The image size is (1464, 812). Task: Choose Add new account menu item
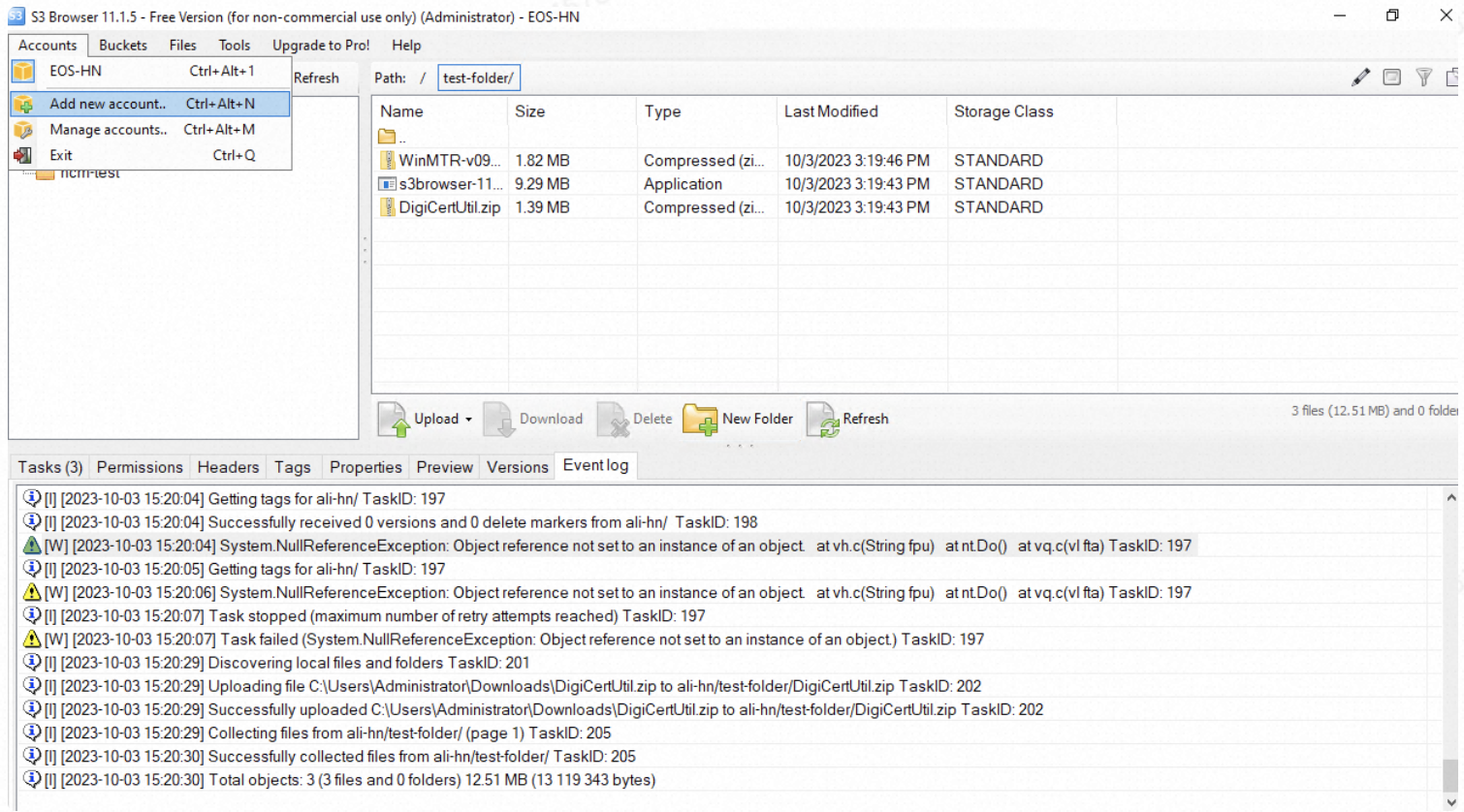click(x=150, y=104)
